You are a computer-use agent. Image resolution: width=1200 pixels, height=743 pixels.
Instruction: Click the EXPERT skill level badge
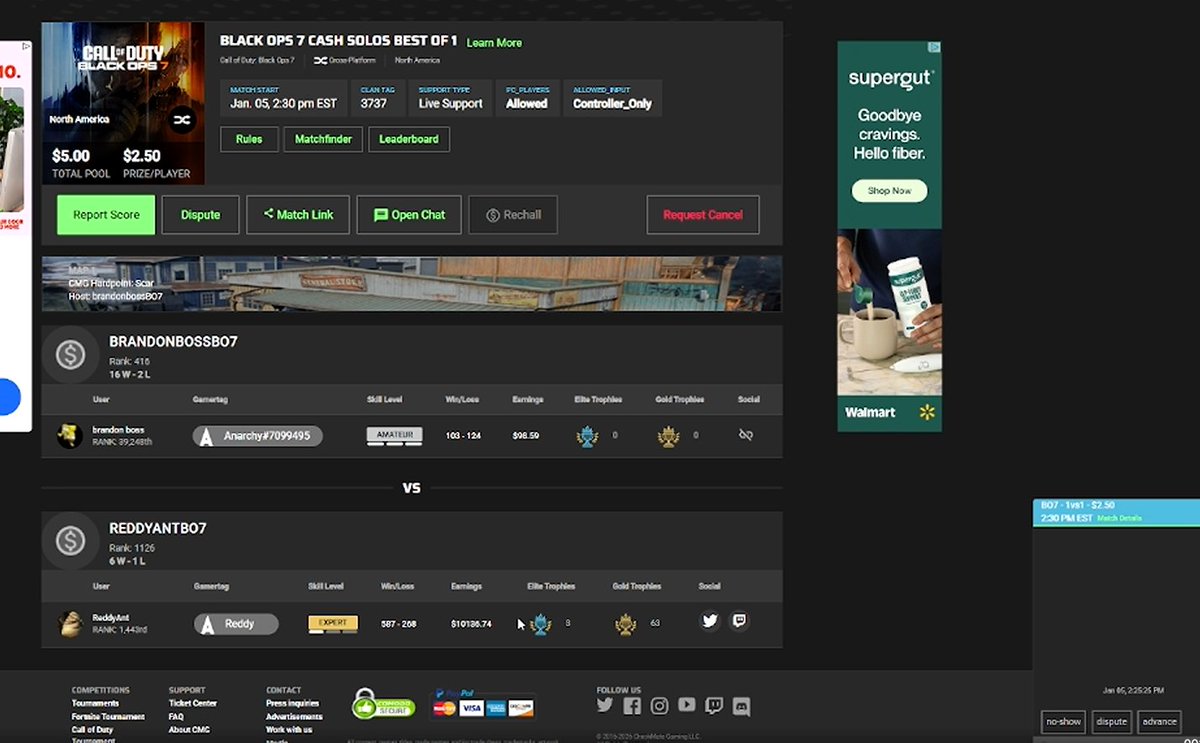(333, 622)
